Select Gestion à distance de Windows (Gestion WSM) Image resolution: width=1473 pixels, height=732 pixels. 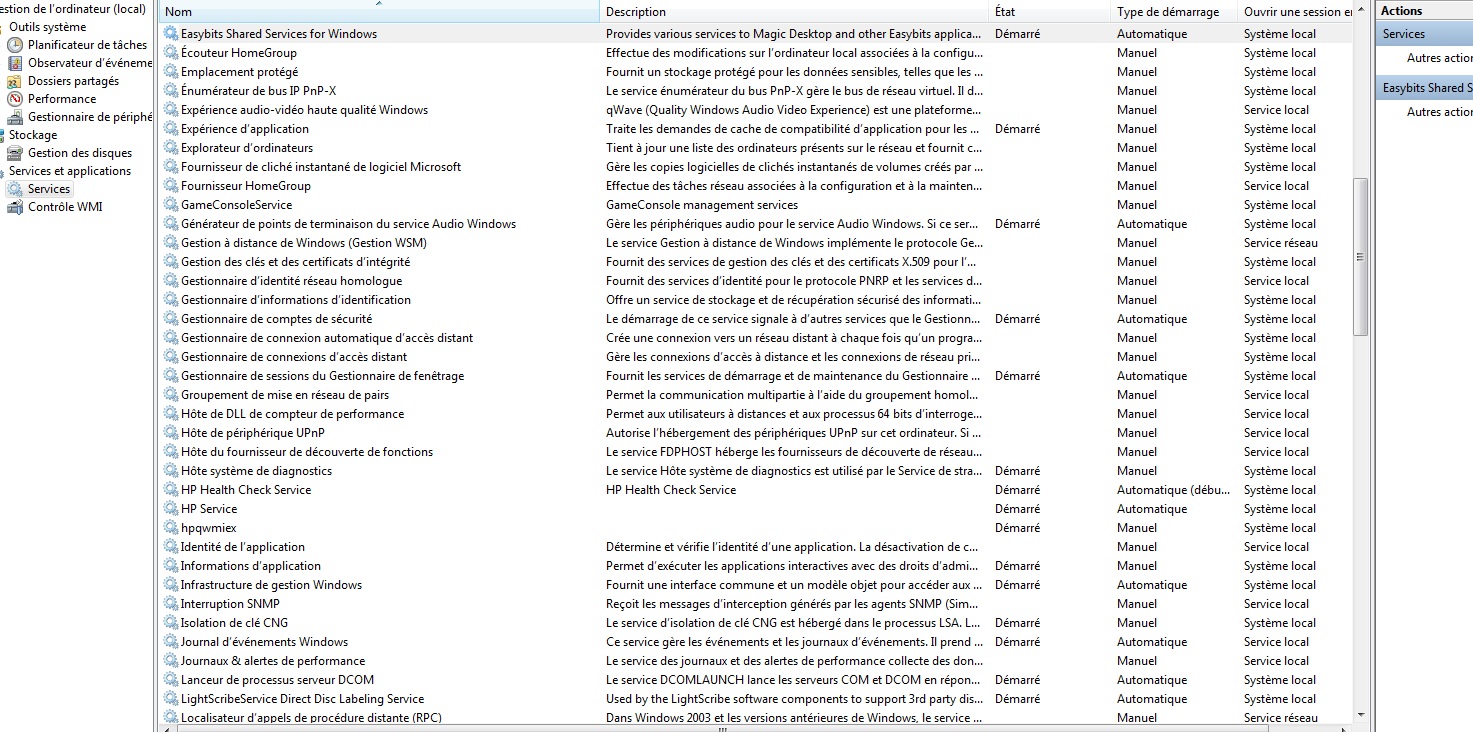[x=304, y=243]
